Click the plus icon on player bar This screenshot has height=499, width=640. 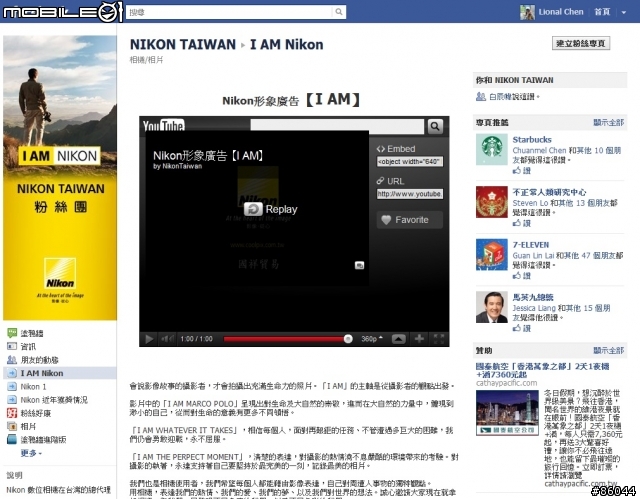419,339
